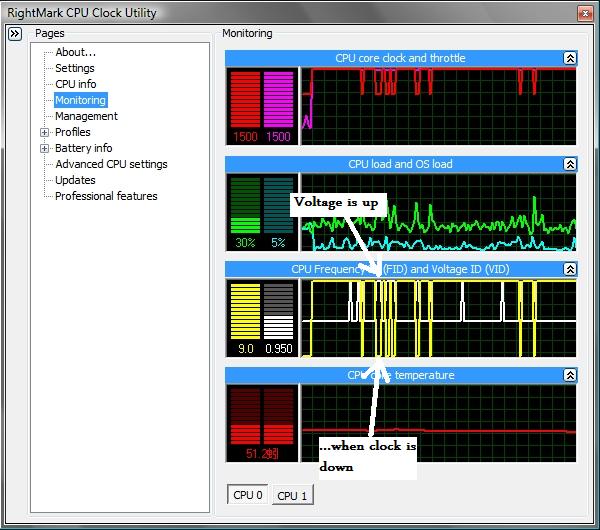This screenshot has width=600, height=530.
Task: Switch to the CPU 1 tab
Action: click(x=292, y=496)
